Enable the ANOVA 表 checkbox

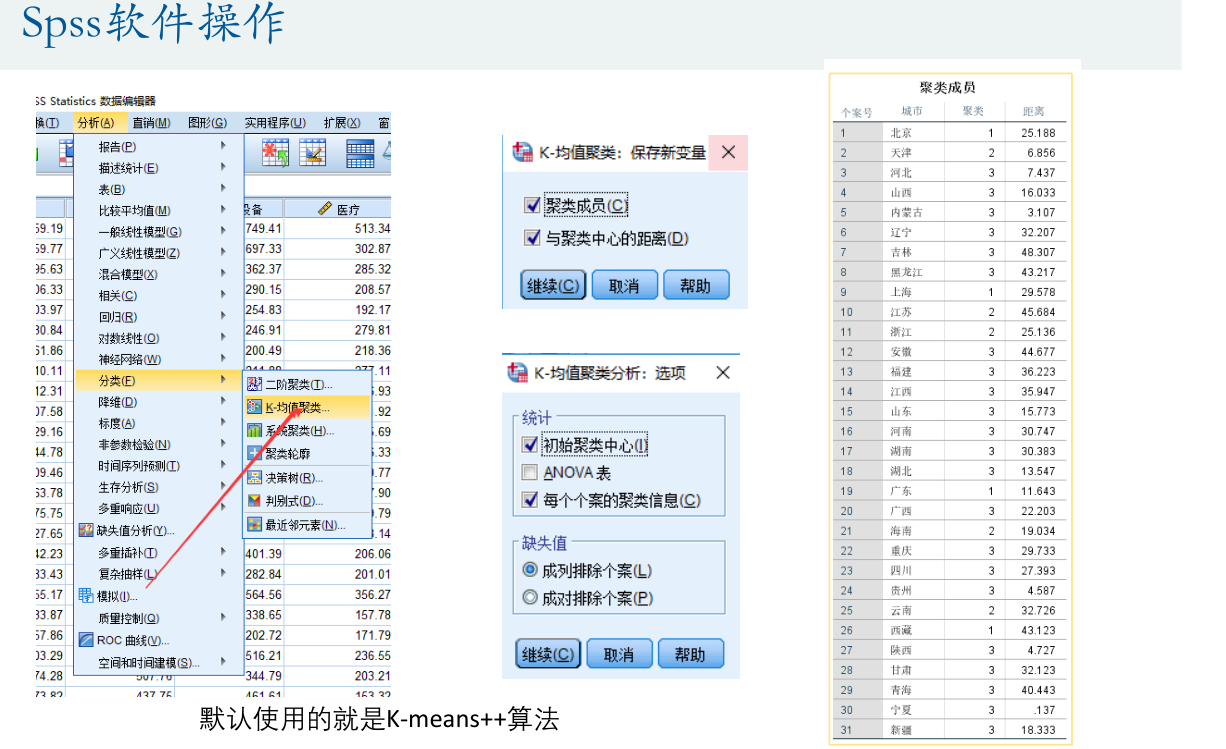(530, 472)
